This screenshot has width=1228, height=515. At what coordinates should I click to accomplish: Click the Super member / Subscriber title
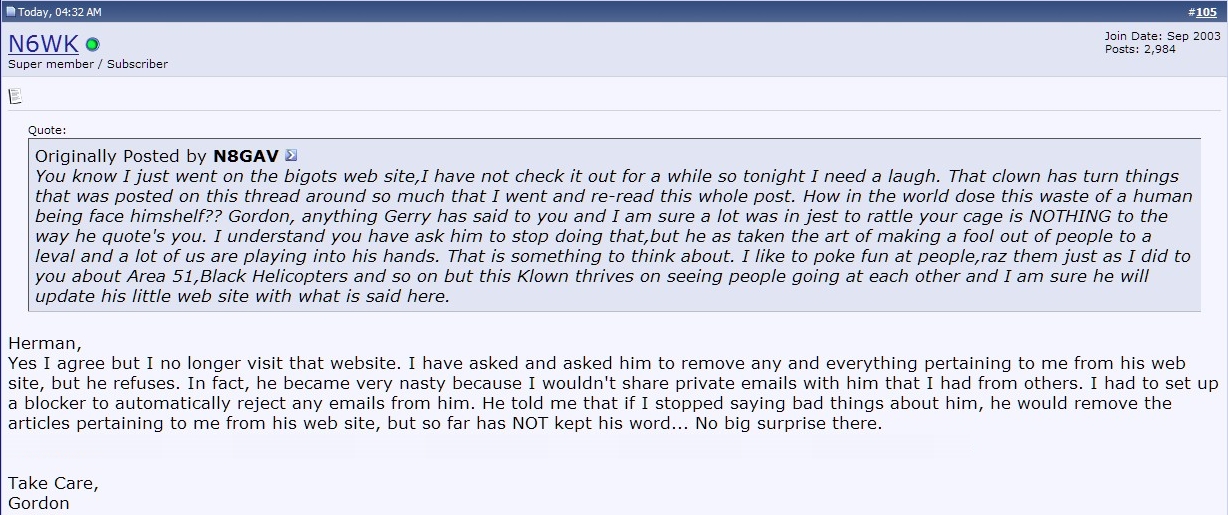[x=88, y=64]
